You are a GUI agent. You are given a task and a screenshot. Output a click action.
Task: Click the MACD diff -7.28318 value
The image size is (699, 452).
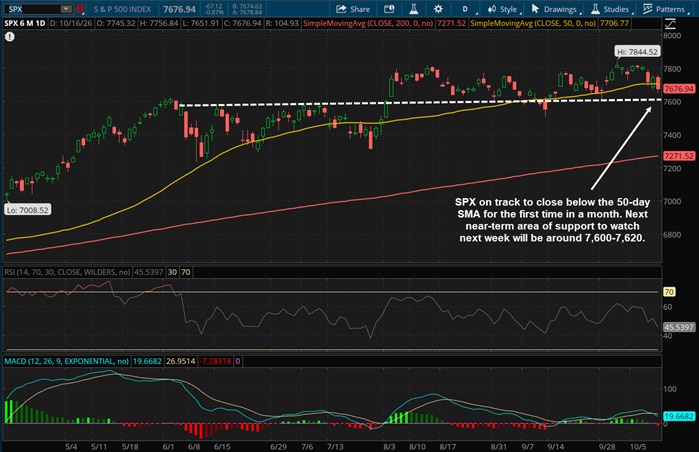(215, 361)
